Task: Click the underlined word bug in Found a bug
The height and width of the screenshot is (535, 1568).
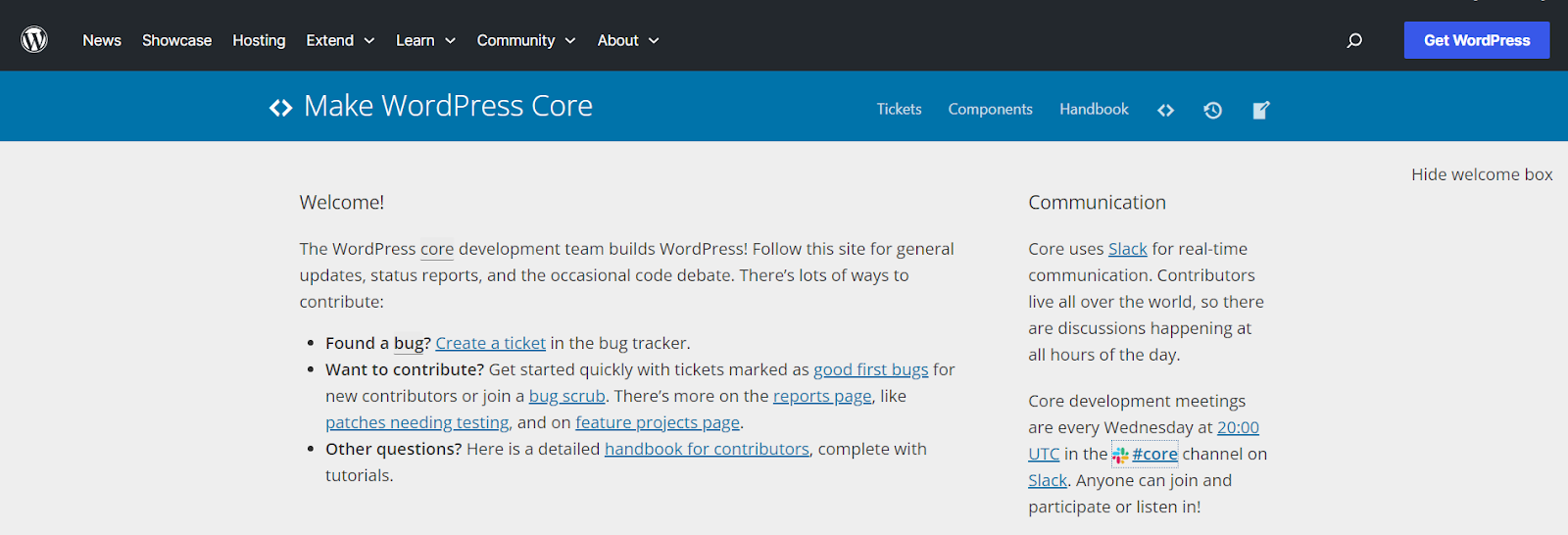Action: pos(409,343)
